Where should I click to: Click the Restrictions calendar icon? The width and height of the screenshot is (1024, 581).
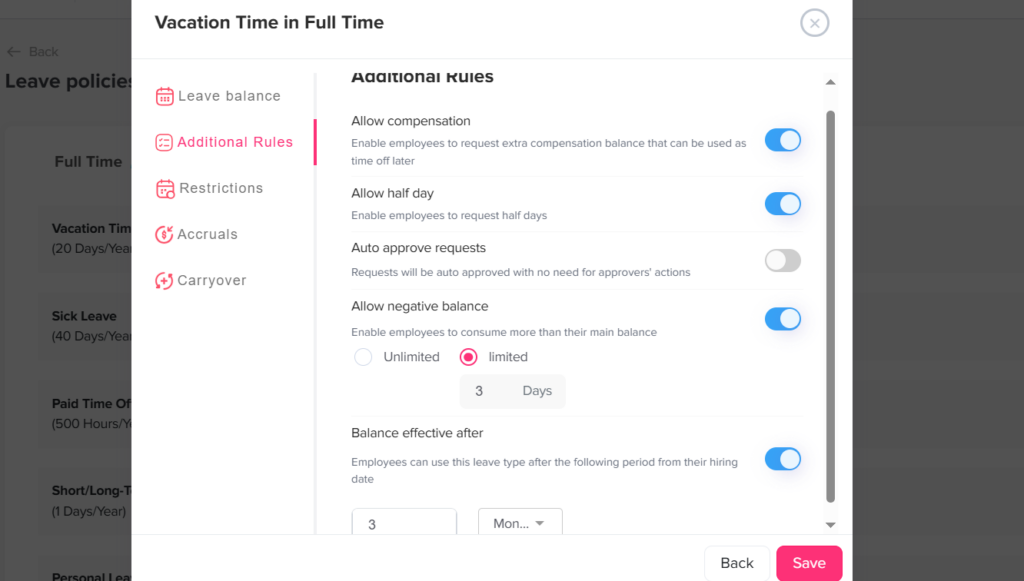[x=165, y=189]
